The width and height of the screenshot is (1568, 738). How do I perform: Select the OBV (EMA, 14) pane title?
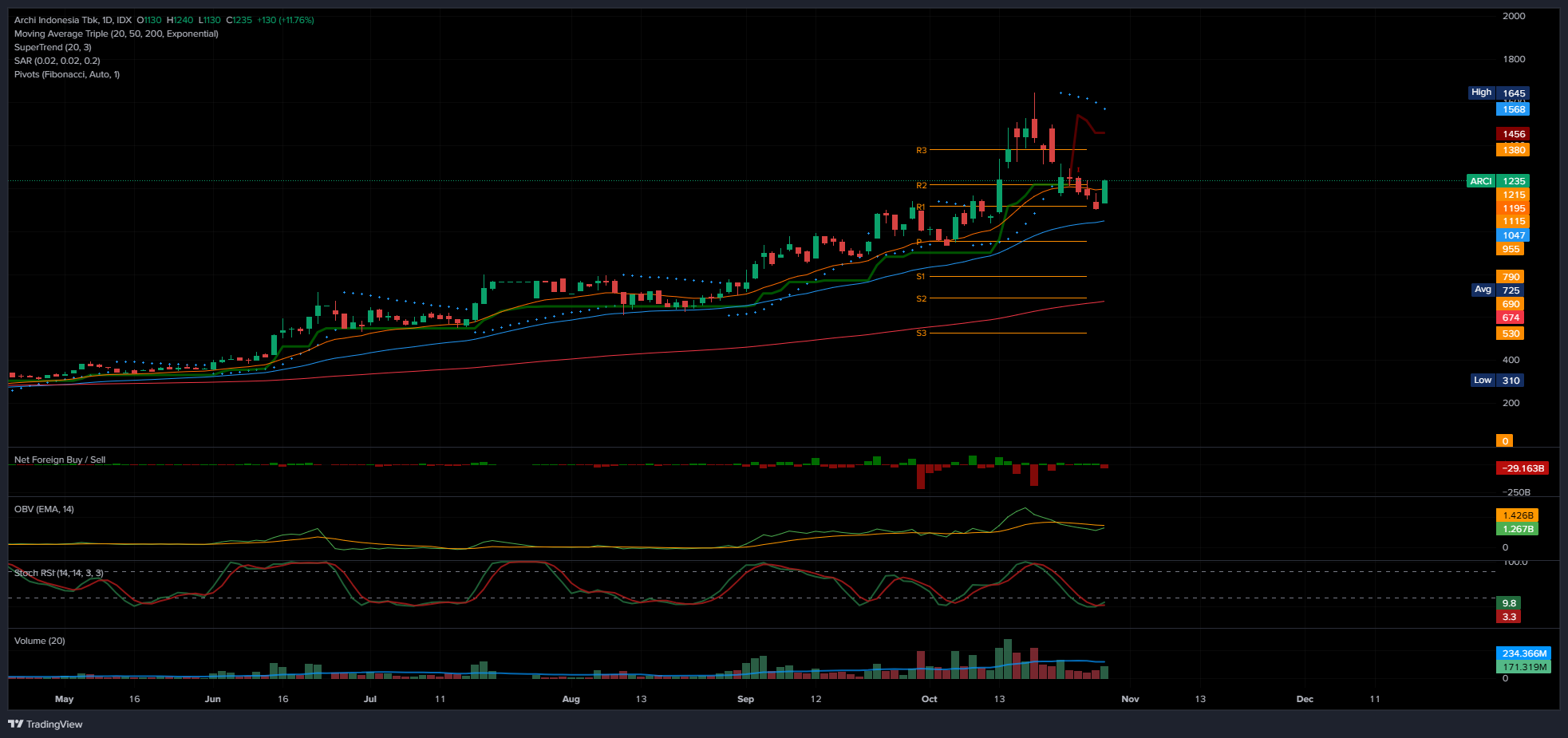(44, 509)
